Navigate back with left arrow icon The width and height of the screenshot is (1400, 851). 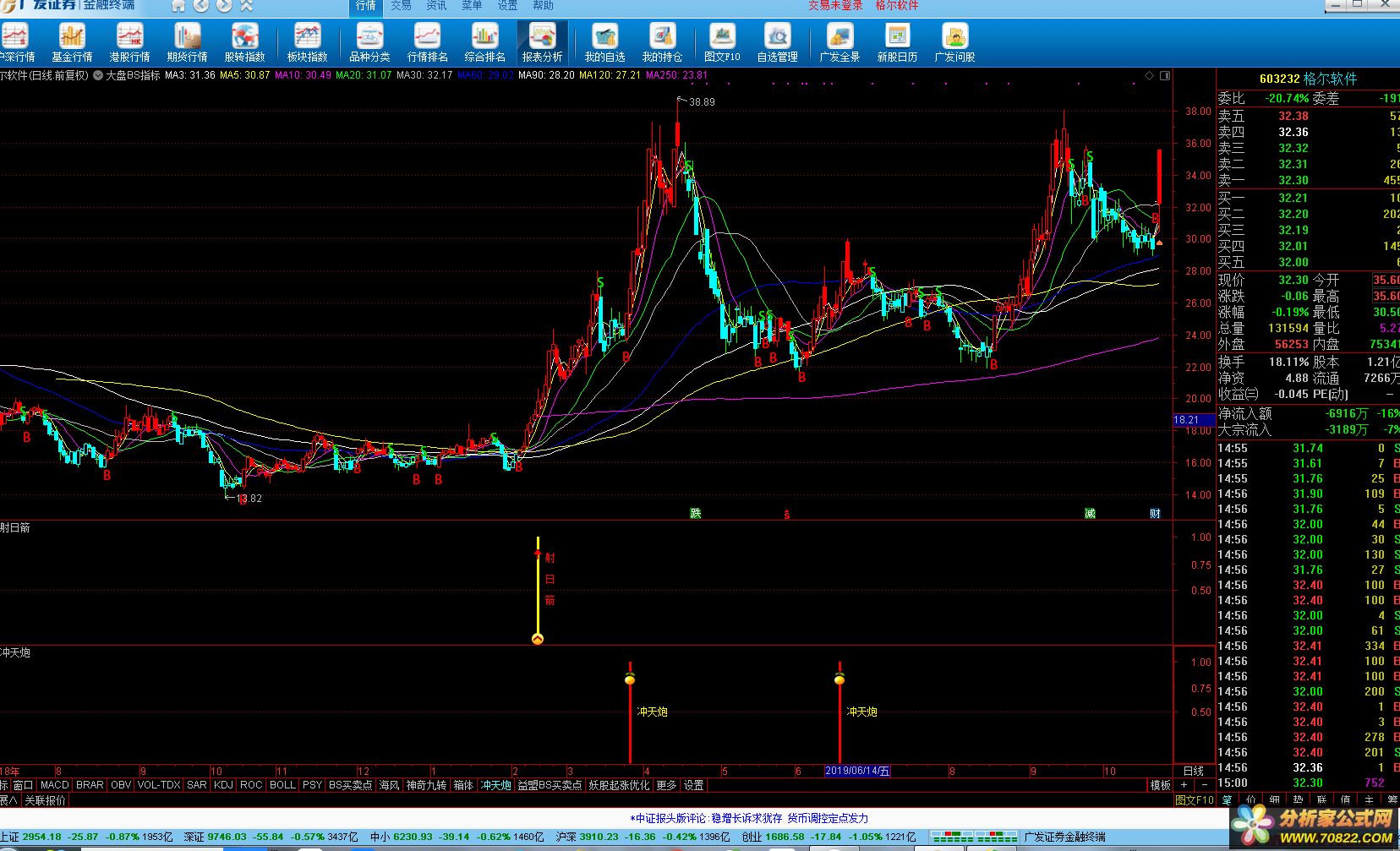201,6
